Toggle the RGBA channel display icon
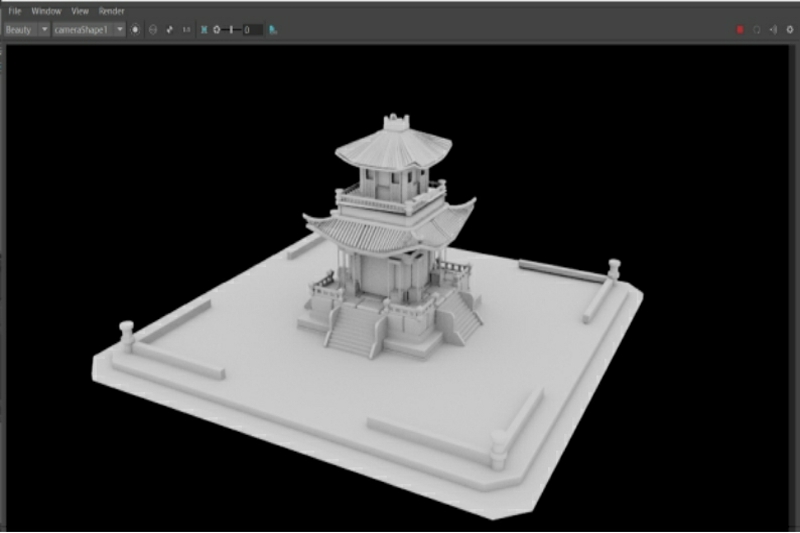The height and width of the screenshot is (533, 800). tap(136, 30)
